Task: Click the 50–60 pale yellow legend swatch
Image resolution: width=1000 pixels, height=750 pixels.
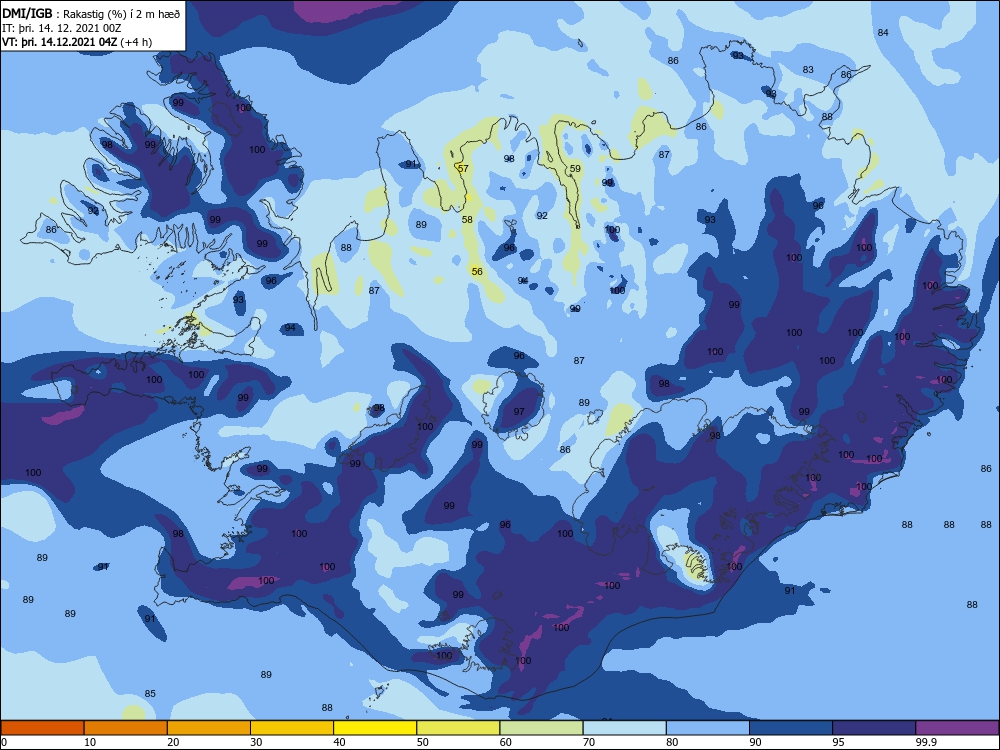Action: click(x=458, y=728)
